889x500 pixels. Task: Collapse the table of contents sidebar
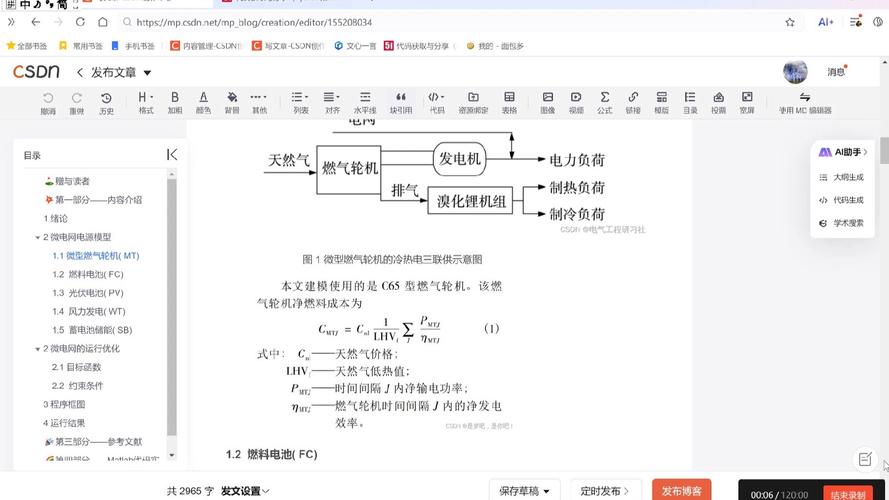172,155
